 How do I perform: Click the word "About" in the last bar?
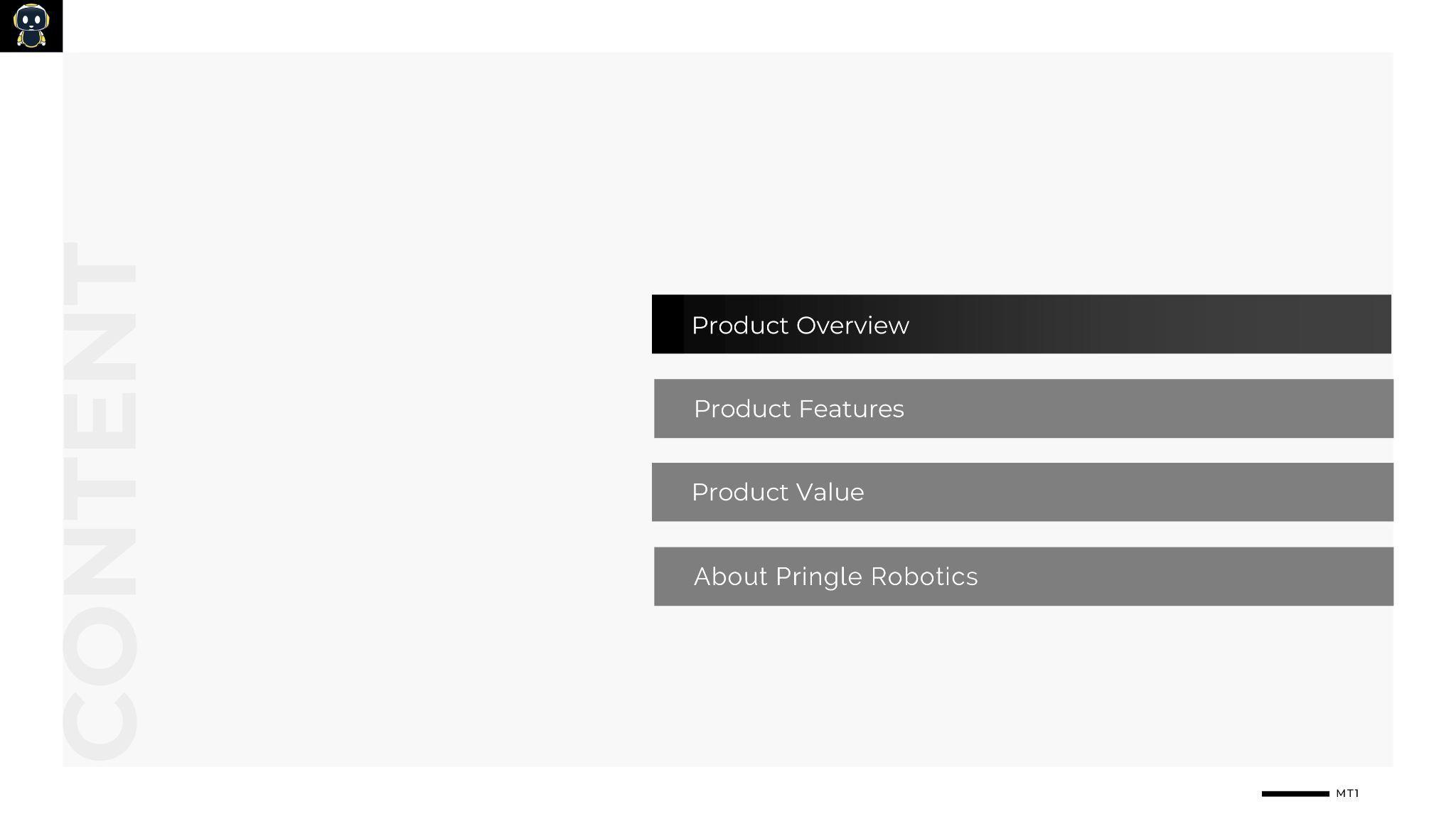point(730,577)
